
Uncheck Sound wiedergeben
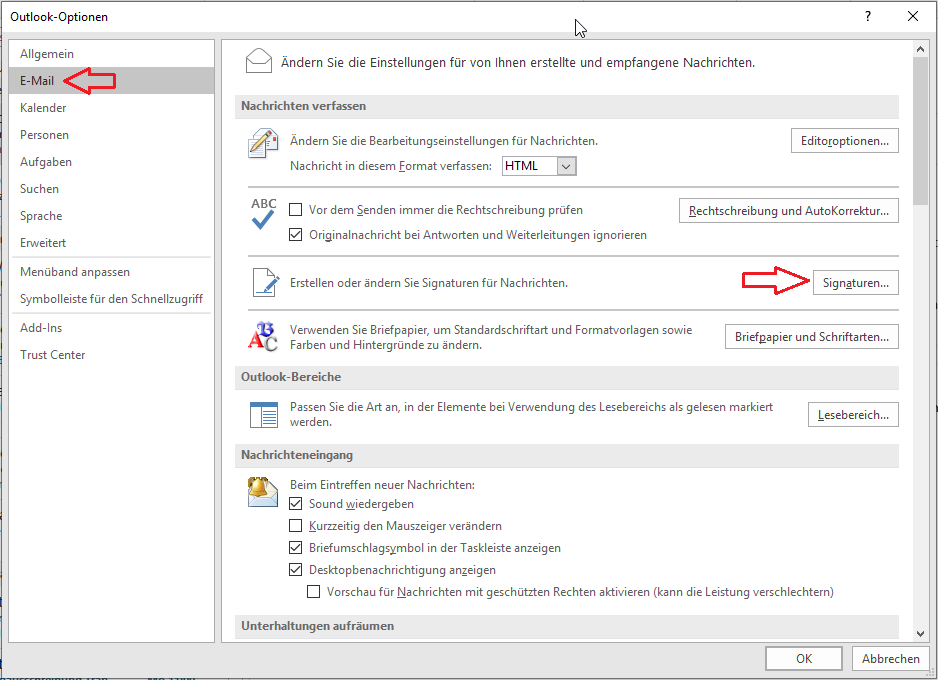(296, 504)
